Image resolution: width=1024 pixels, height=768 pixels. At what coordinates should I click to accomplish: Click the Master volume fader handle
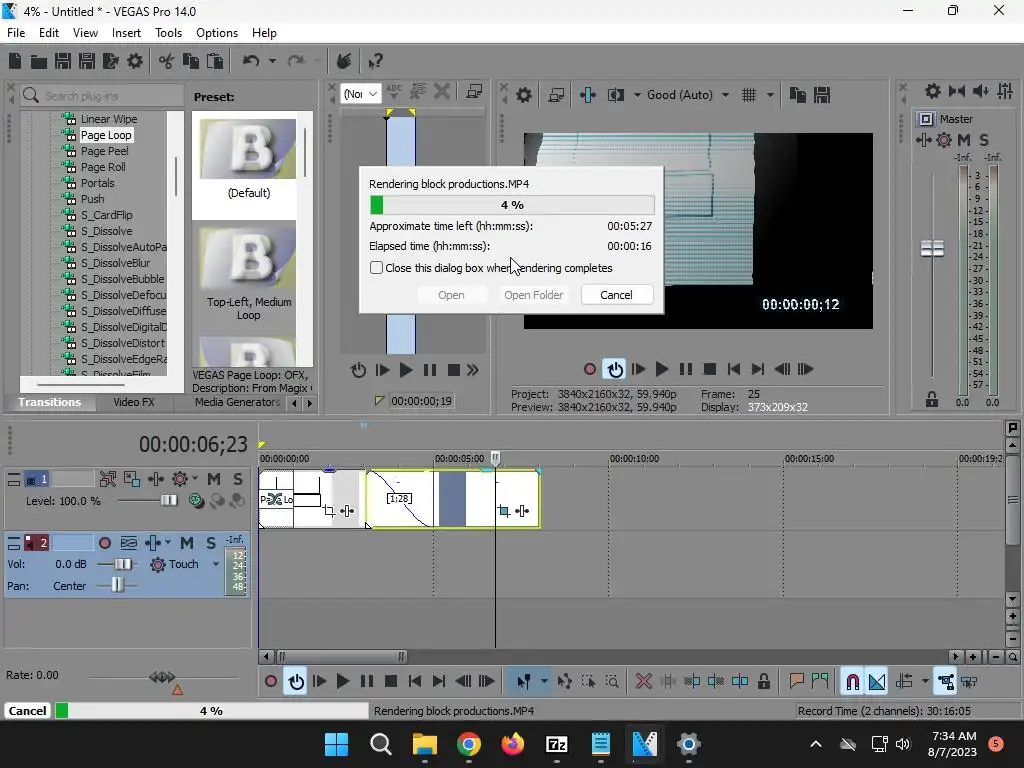tap(932, 248)
